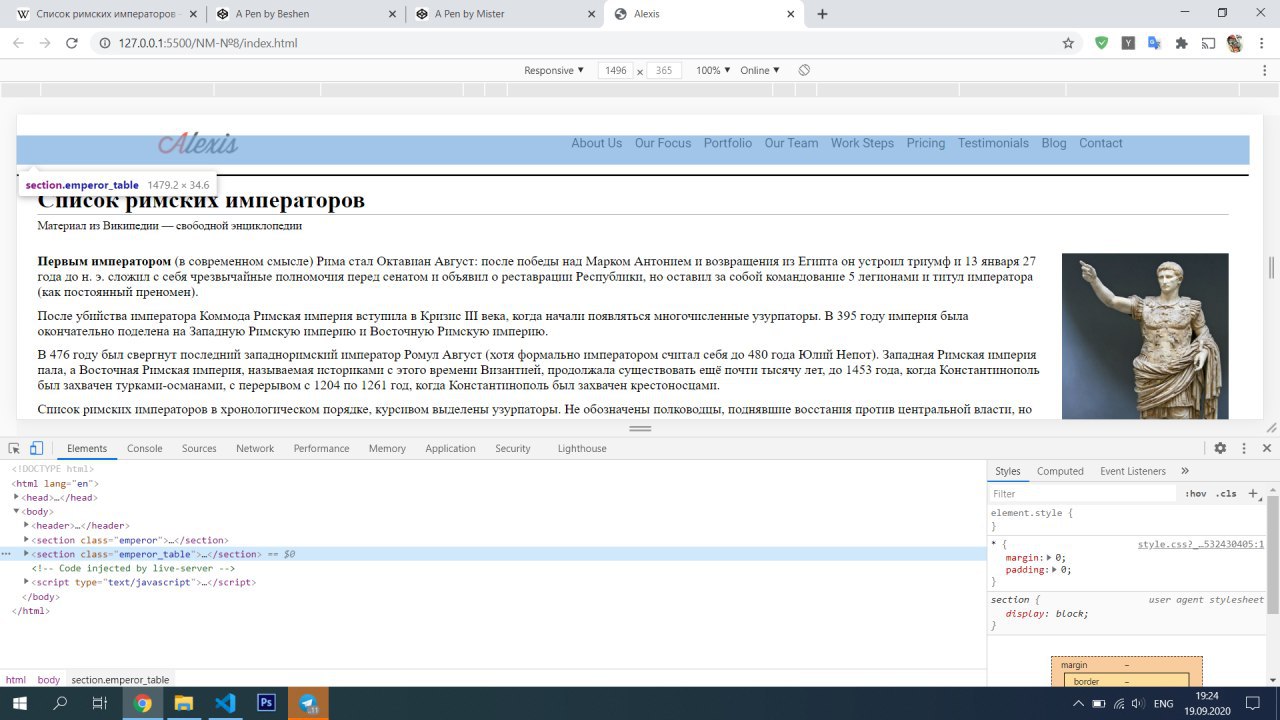The height and width of the screenshot is (720, 1280).
Task: Open the Cast media icon
Action: click(1208, 43)
